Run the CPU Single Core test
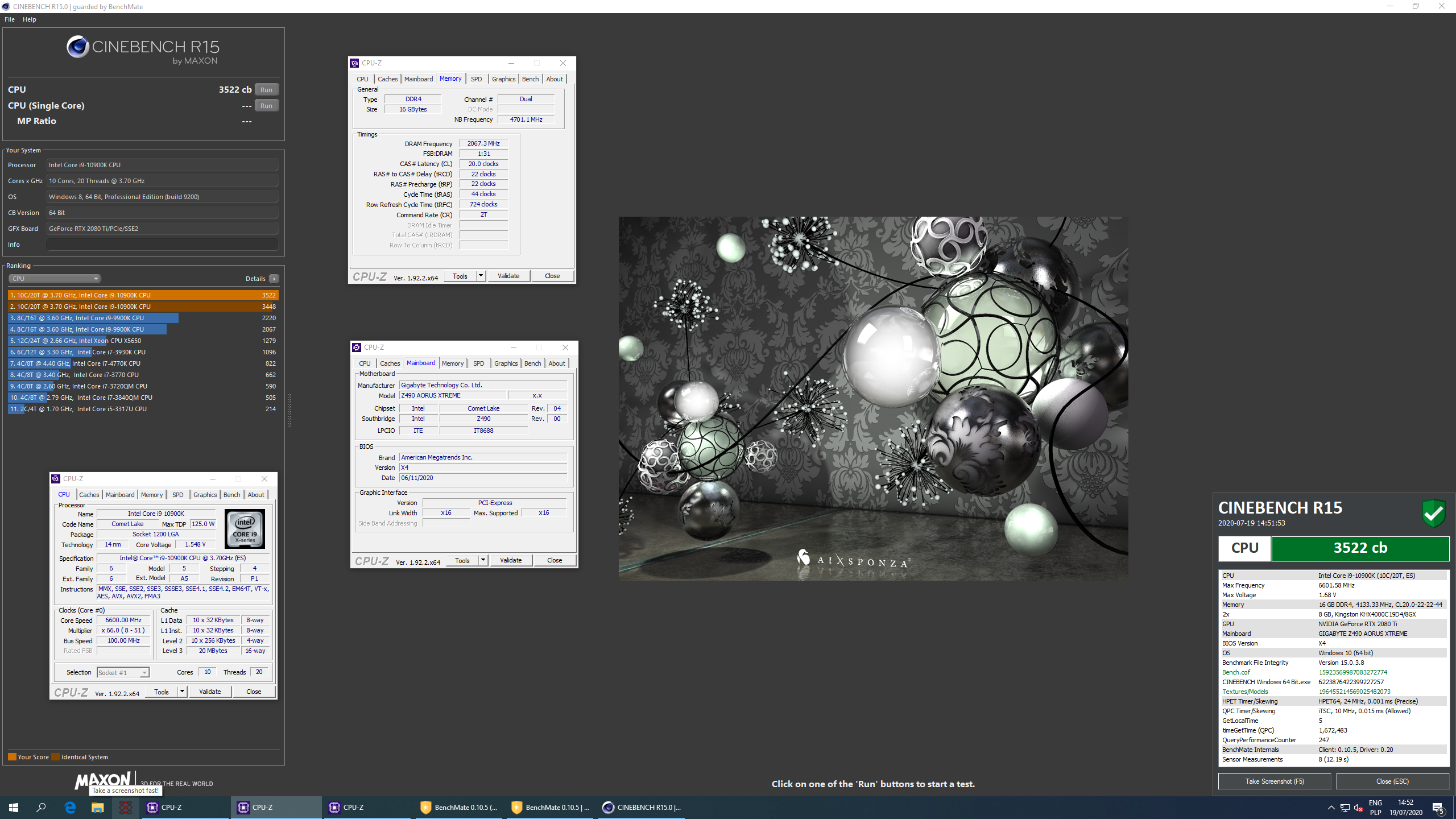1456x819 pixels. (266, 105)
